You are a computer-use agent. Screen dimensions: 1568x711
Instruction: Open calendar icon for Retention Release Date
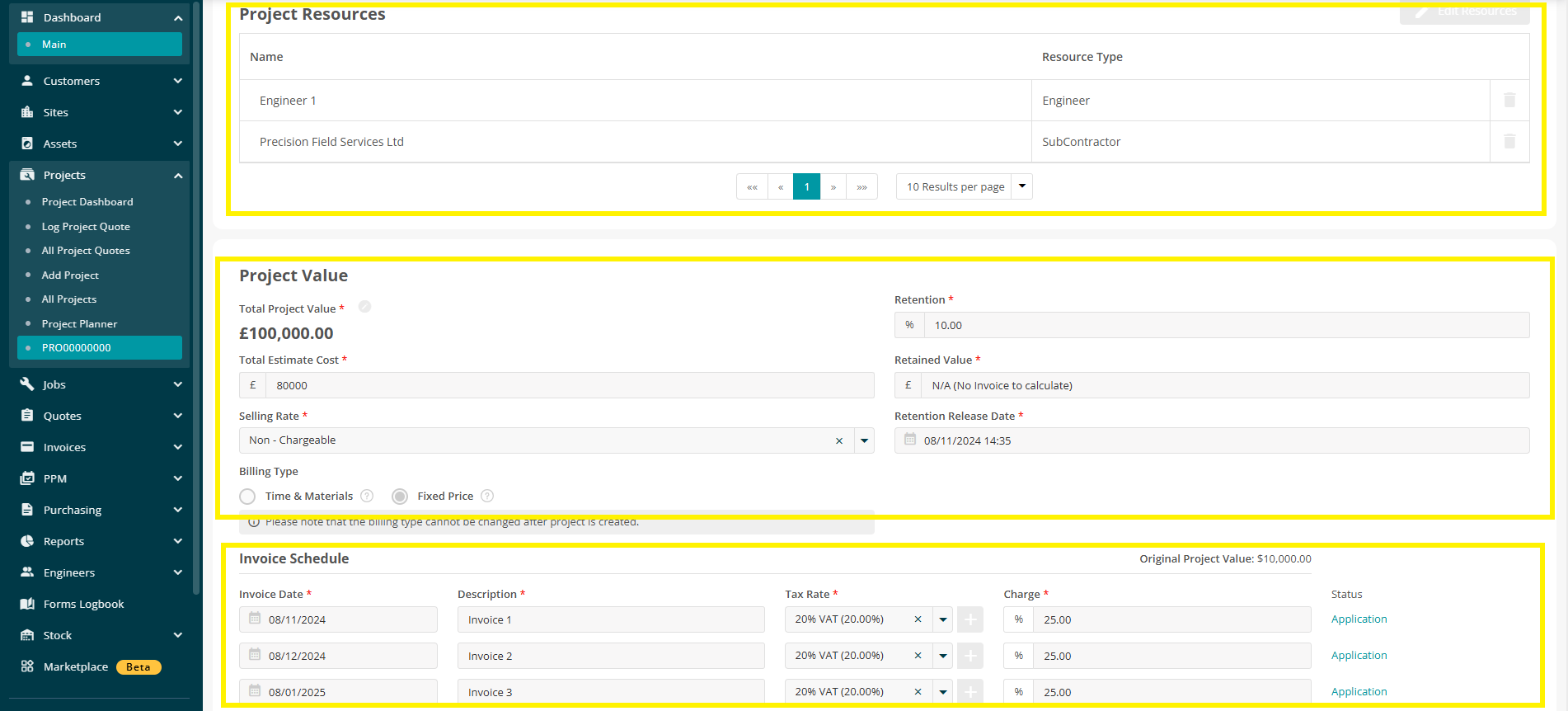tap(910, 440)
